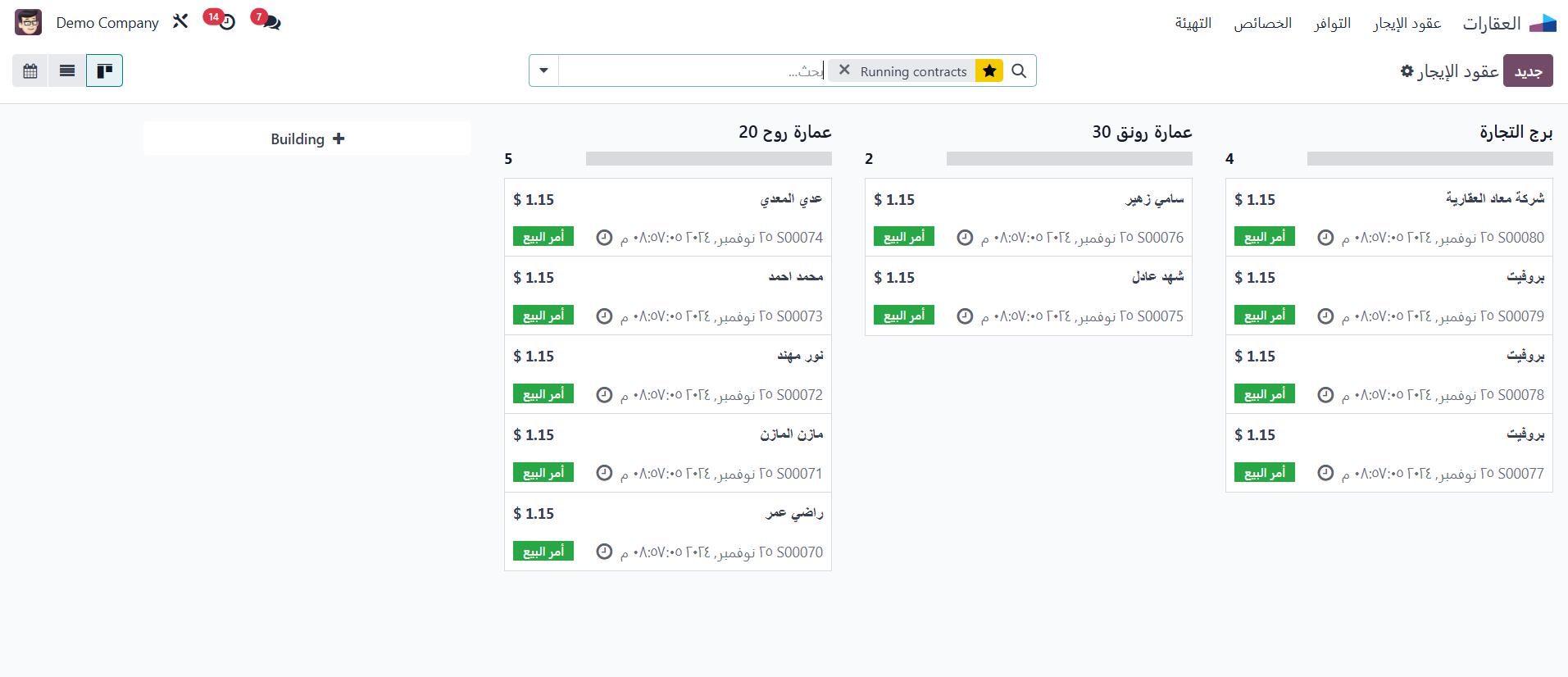Switch to list view
This screenshot has height=677, width=1568.
(67, 71)
